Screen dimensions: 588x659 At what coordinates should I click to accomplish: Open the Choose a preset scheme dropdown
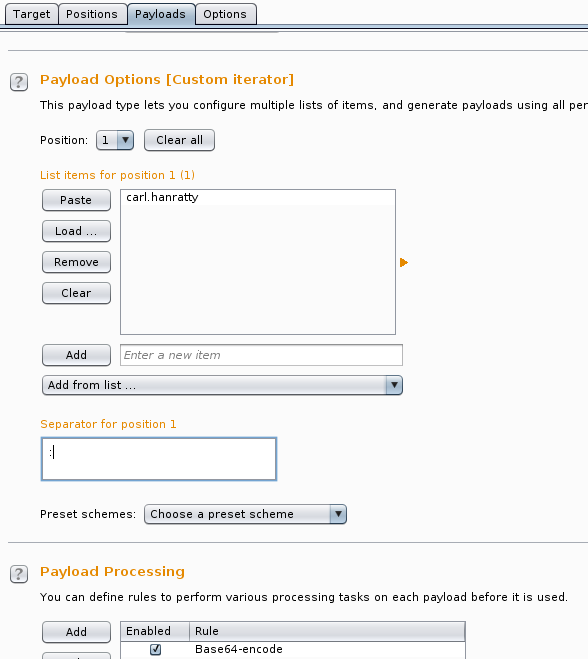[x=245, y=514]
